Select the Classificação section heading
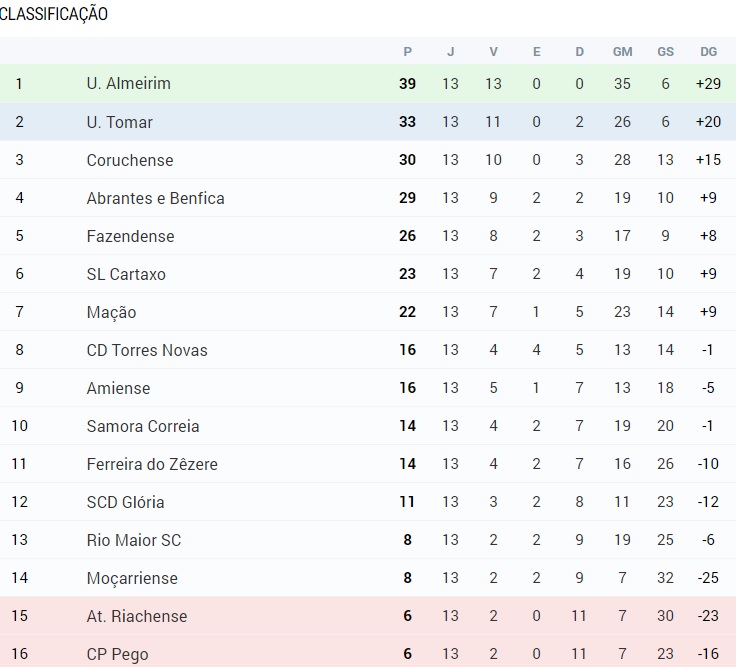736x667 pixels. click(54, 14)
